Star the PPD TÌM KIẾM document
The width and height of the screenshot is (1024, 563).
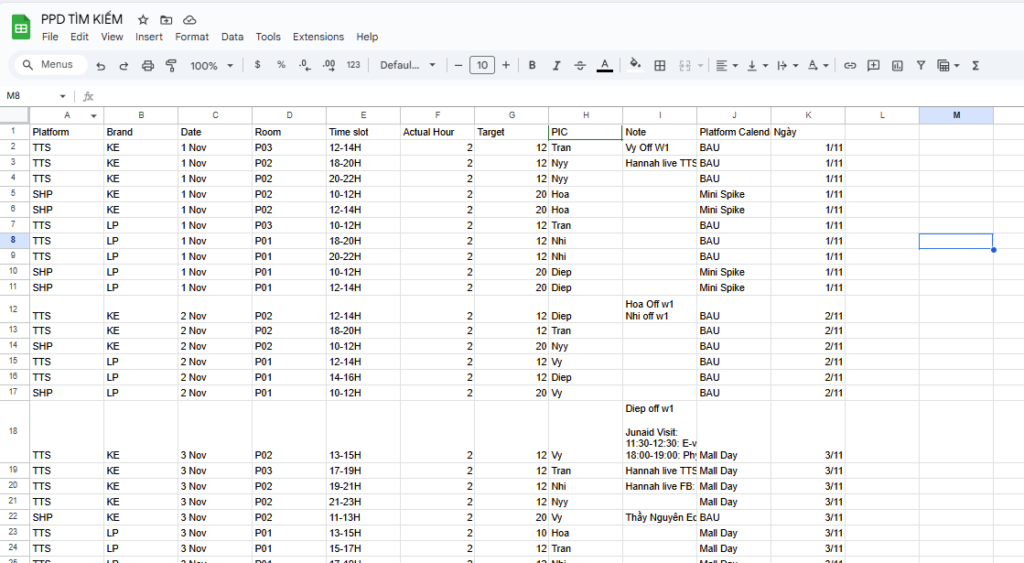(x=143, y=19)
